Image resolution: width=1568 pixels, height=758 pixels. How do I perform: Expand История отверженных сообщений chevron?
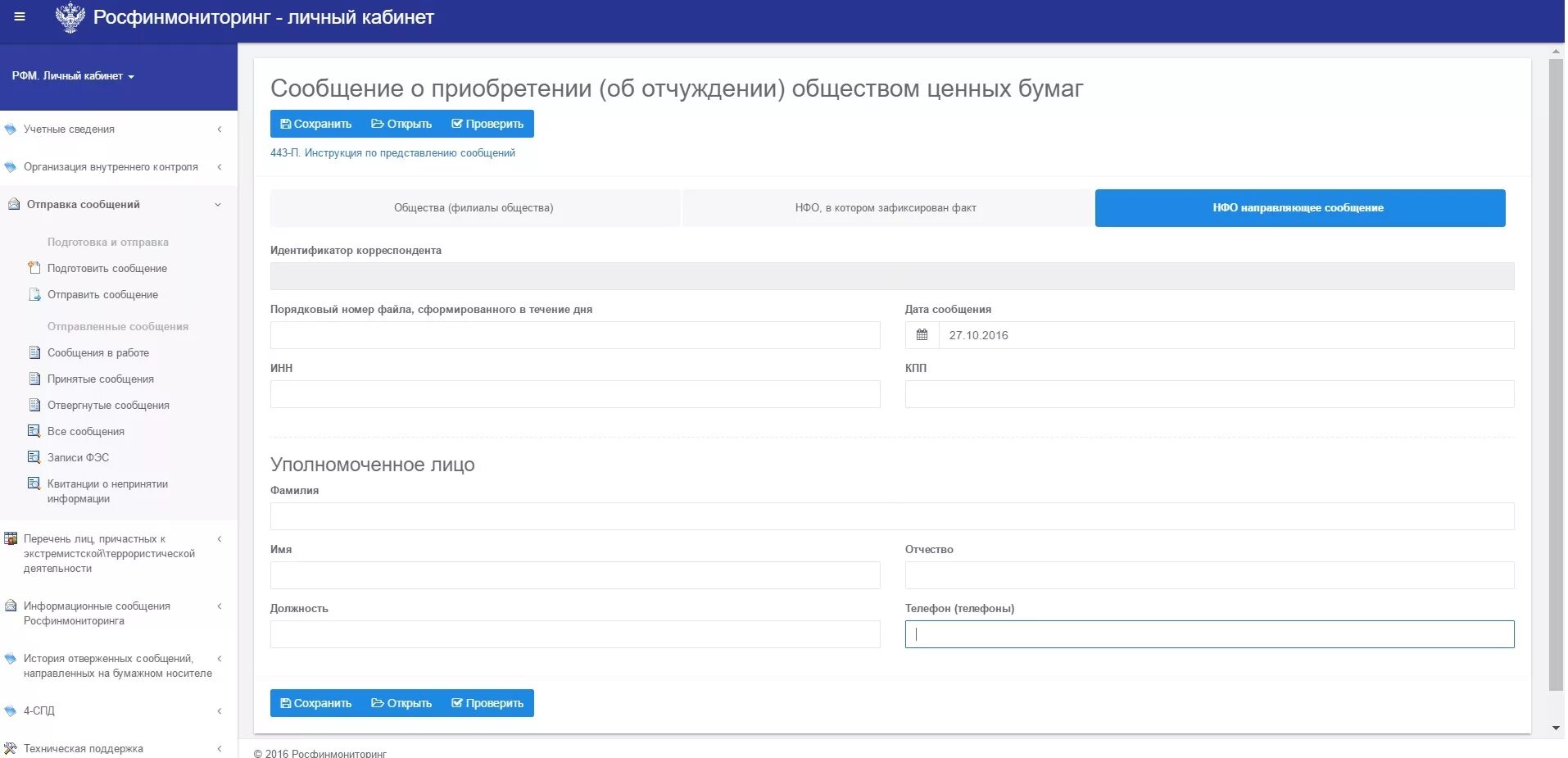pos(220,659)
